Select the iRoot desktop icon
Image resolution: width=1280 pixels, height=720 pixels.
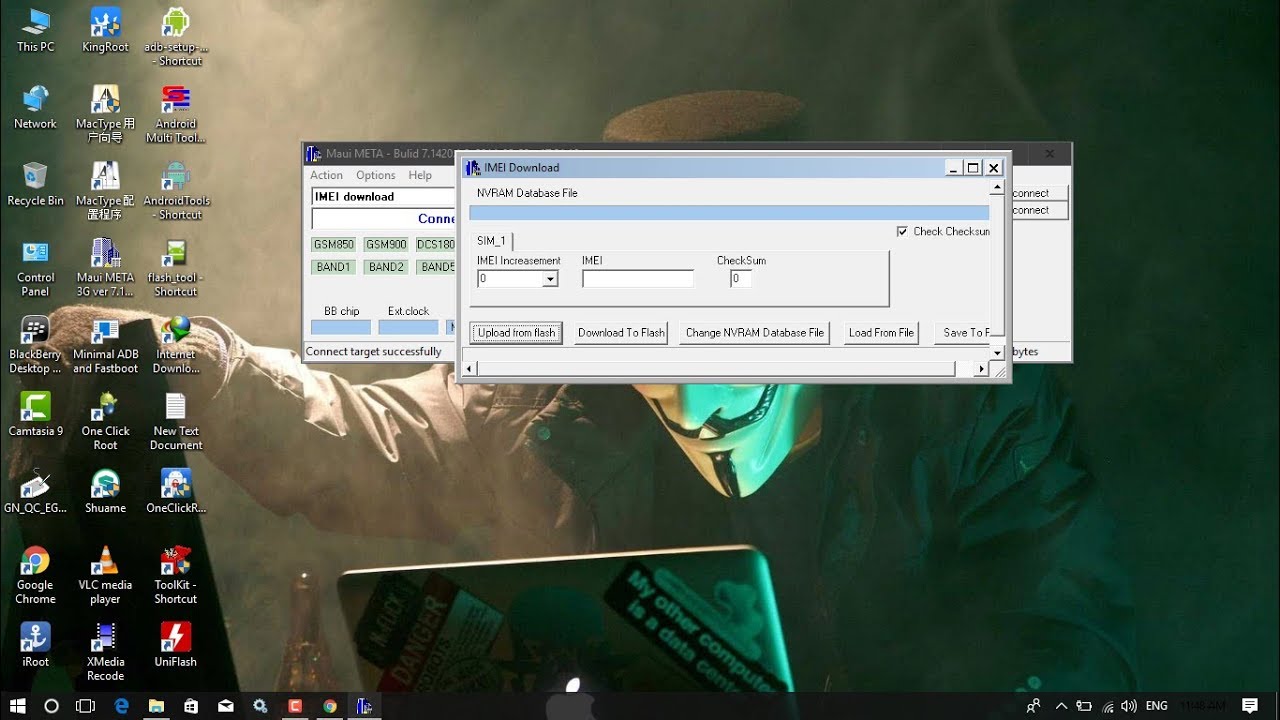[35, 645]
